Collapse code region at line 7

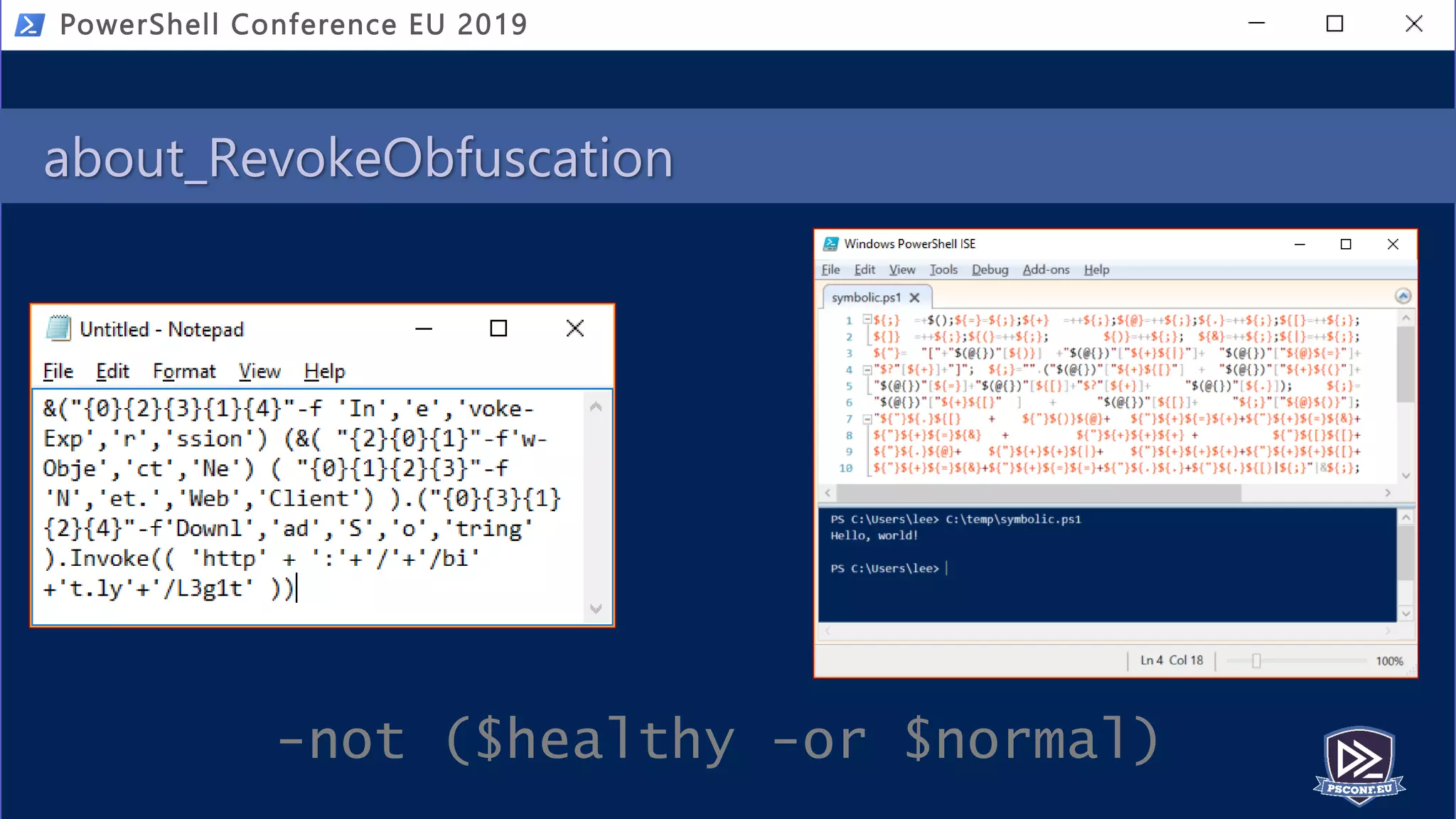[867, 419]
